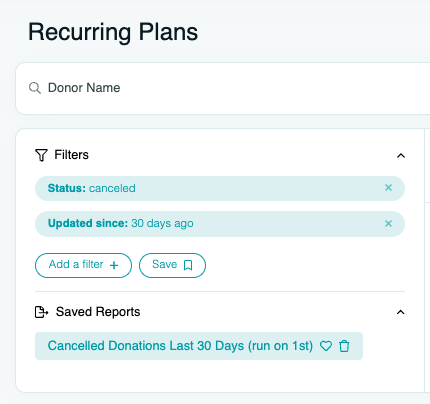Image resolution: width=430 pixels, height=404 pixels.
Task: Click the Save button label
Action: [165, 265]
